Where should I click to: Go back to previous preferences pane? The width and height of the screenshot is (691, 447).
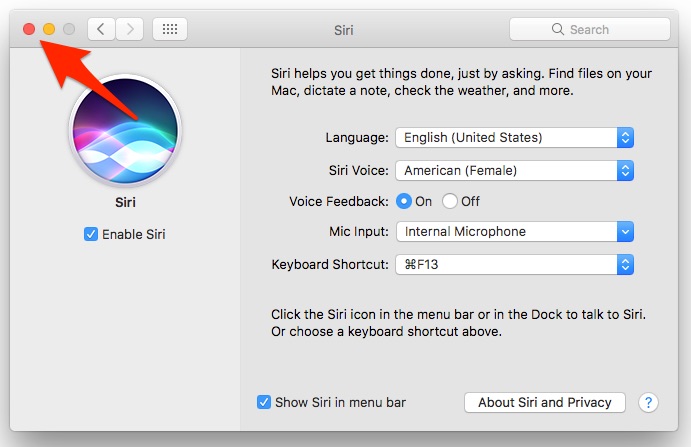(101, 29)
